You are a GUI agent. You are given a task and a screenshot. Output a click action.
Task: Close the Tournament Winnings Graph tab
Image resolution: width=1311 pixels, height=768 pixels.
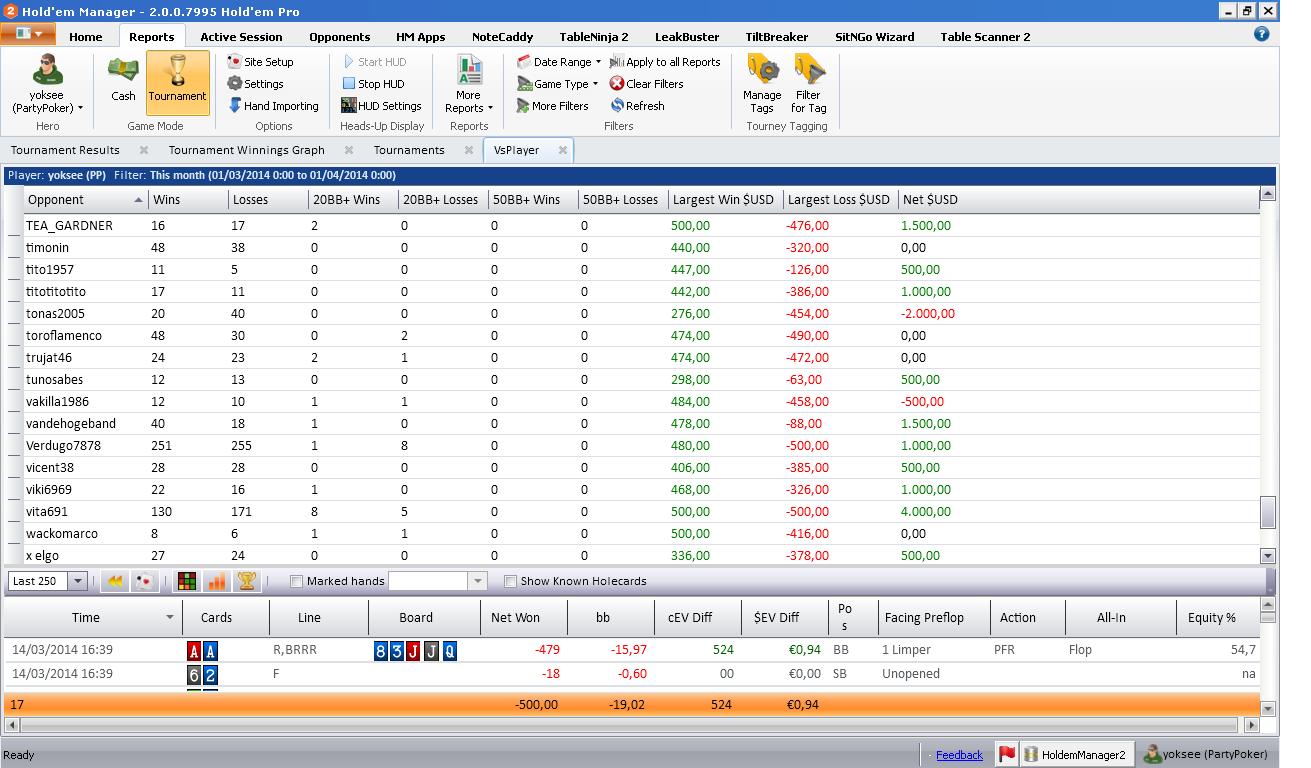tap(349, 150)
